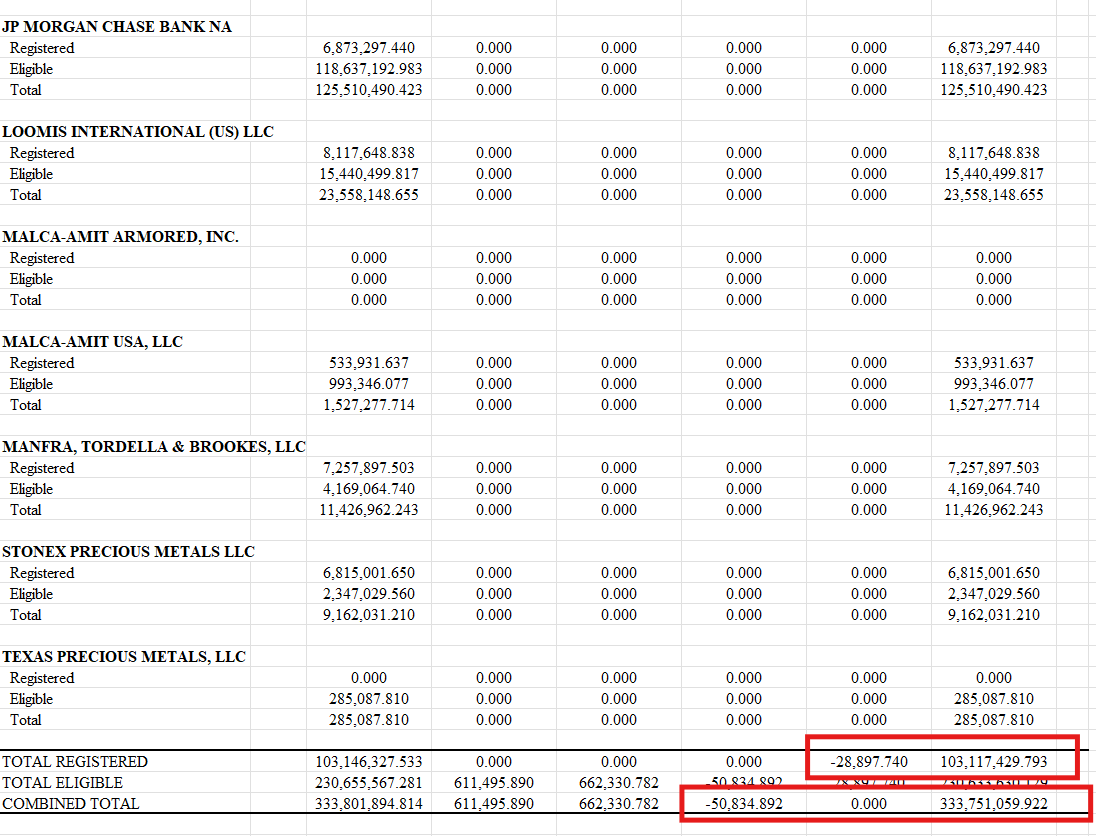The image size is (1096, 836).
Task: Click JP Morgan Eligible 118,637,192.983 in first value column
Action: 369,69
